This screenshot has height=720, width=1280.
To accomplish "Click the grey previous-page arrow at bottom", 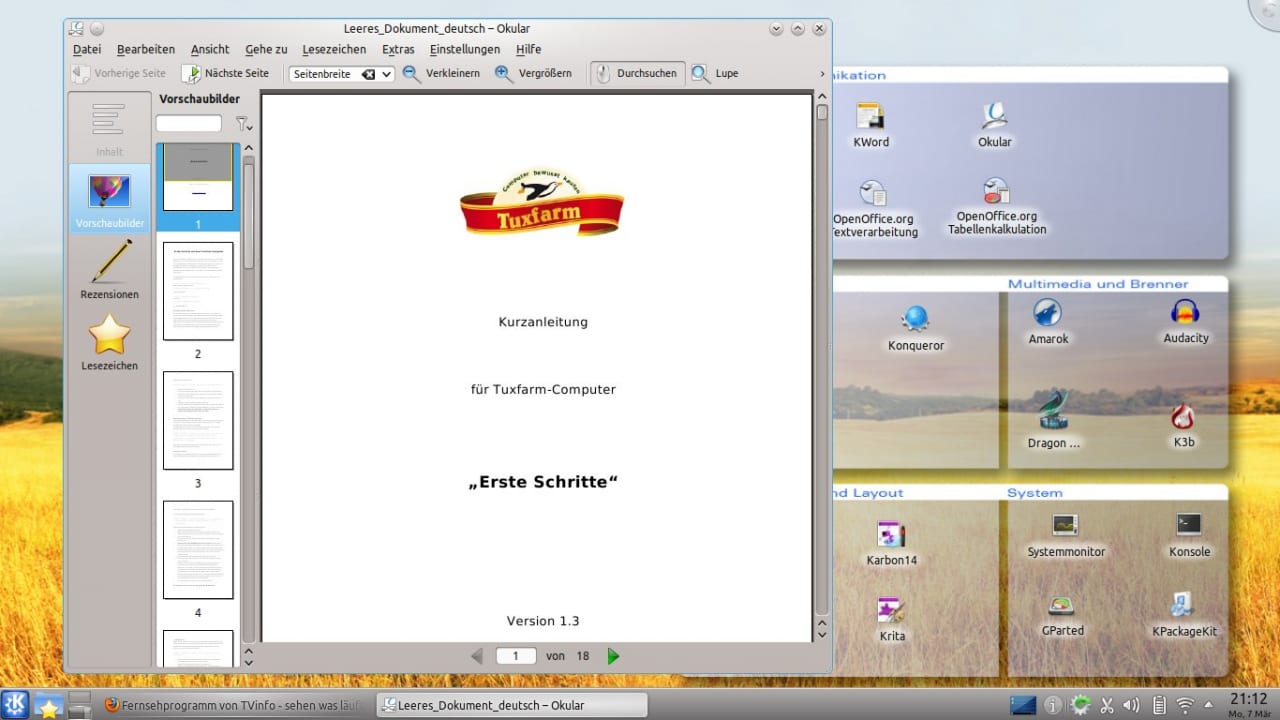I will (x=476, y=656).
